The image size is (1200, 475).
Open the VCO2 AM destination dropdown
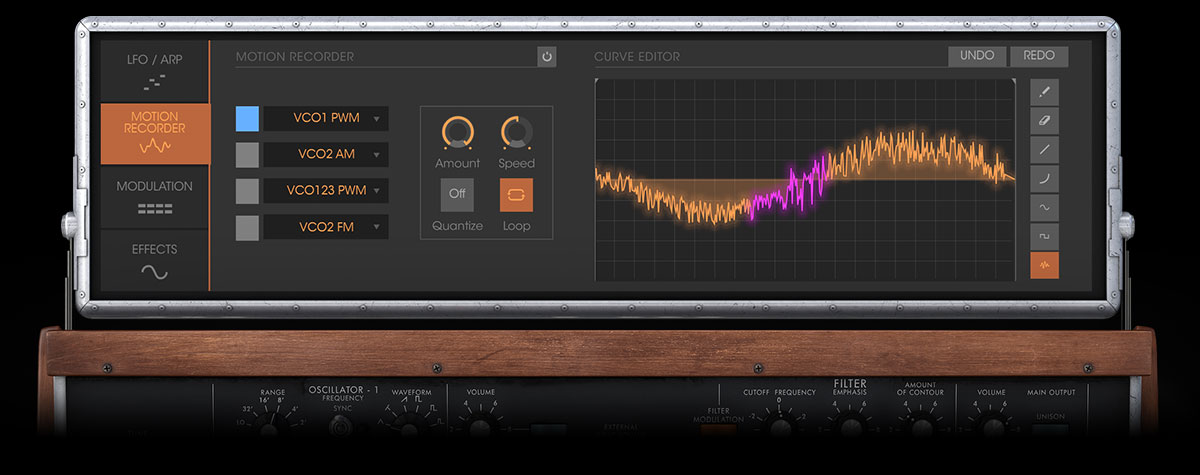326,154
